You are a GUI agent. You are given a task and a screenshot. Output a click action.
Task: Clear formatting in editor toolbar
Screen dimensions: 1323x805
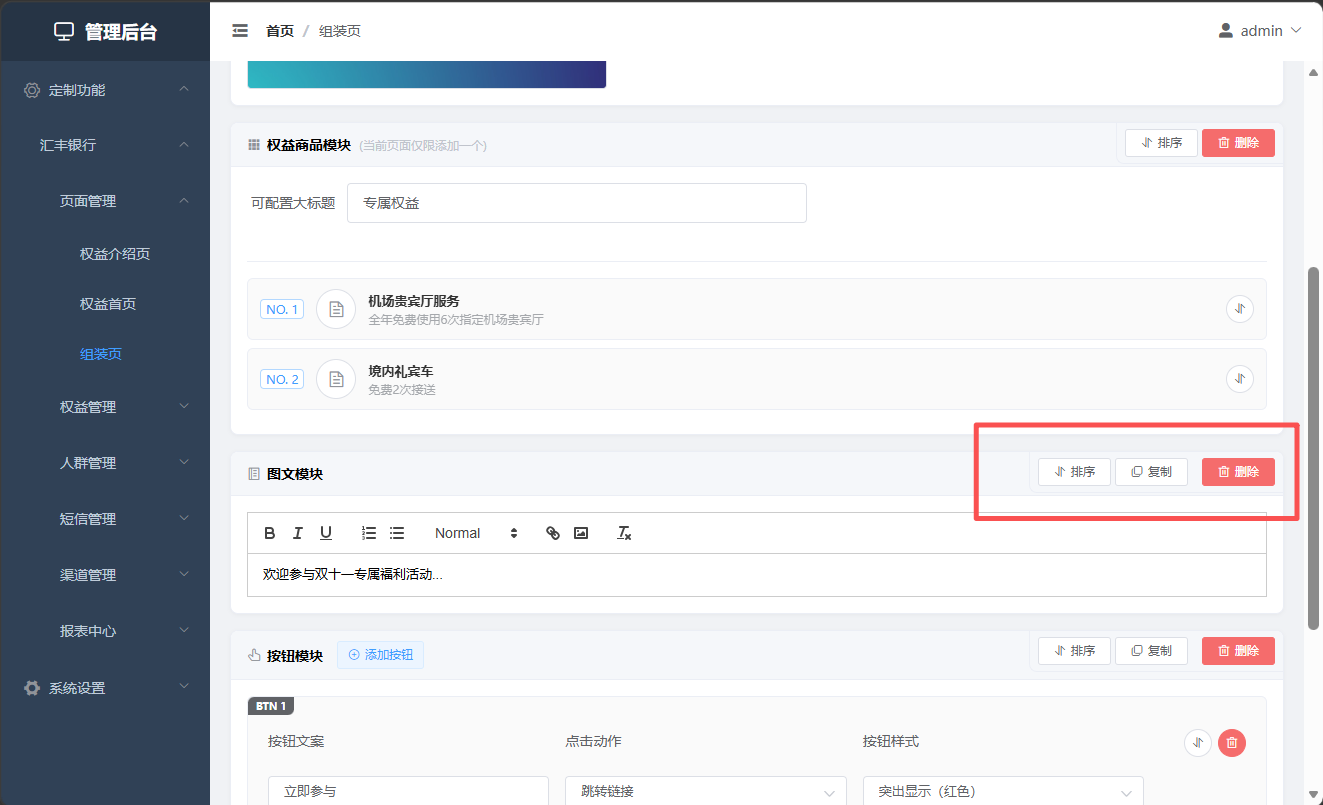[624, 533]
